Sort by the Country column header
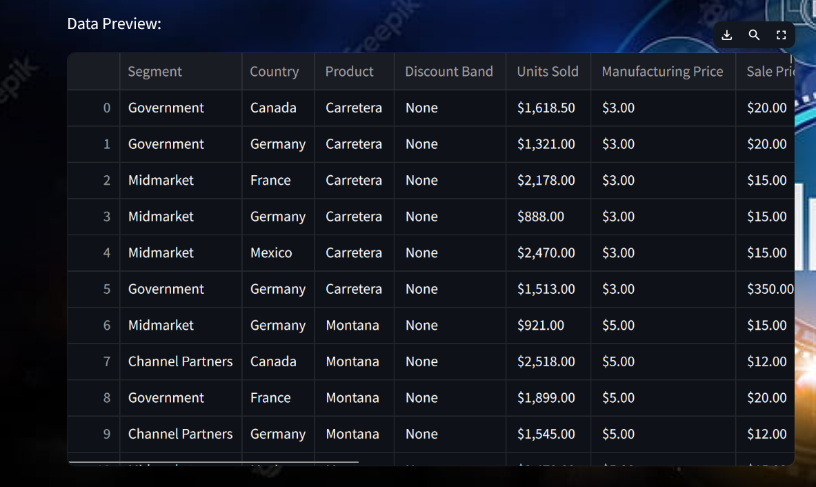The width and height of the screenshot is (816, 487). (278, 71)
